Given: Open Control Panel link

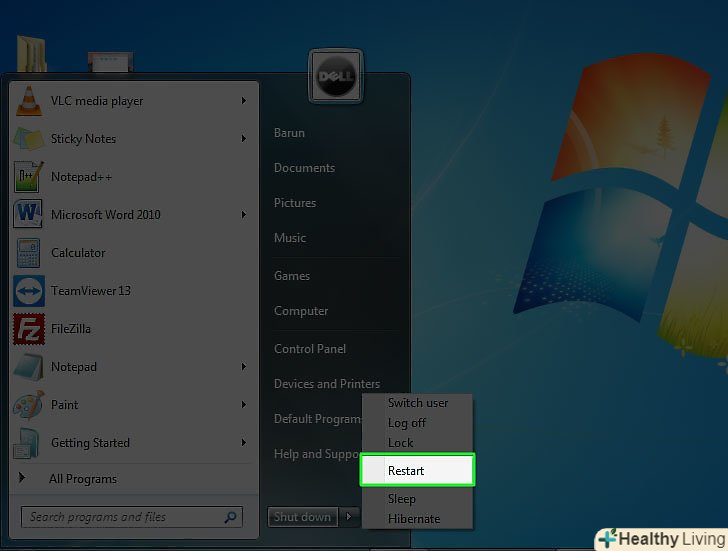Looking at the screenshot, I should pyautogui.click(x=310, y=349).
